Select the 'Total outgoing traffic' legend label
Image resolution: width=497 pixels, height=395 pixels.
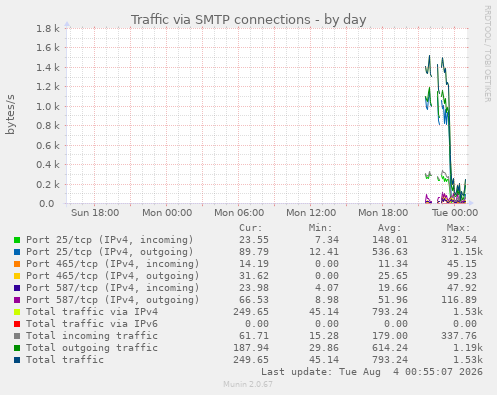92,348
